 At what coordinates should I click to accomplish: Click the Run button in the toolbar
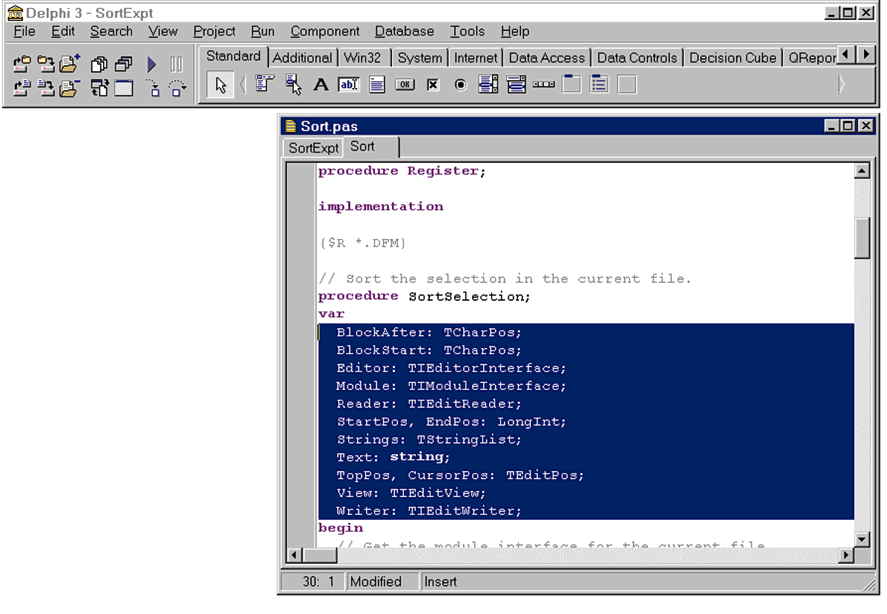pyautogui.click(x=152, y=64)
